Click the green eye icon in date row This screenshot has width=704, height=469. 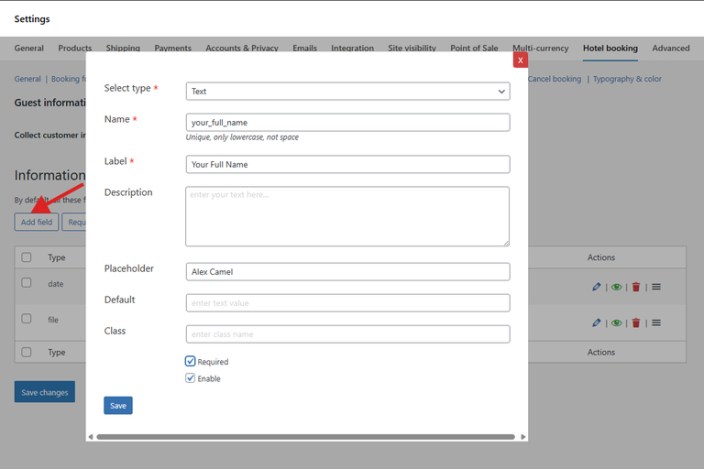tap(617, 287)
